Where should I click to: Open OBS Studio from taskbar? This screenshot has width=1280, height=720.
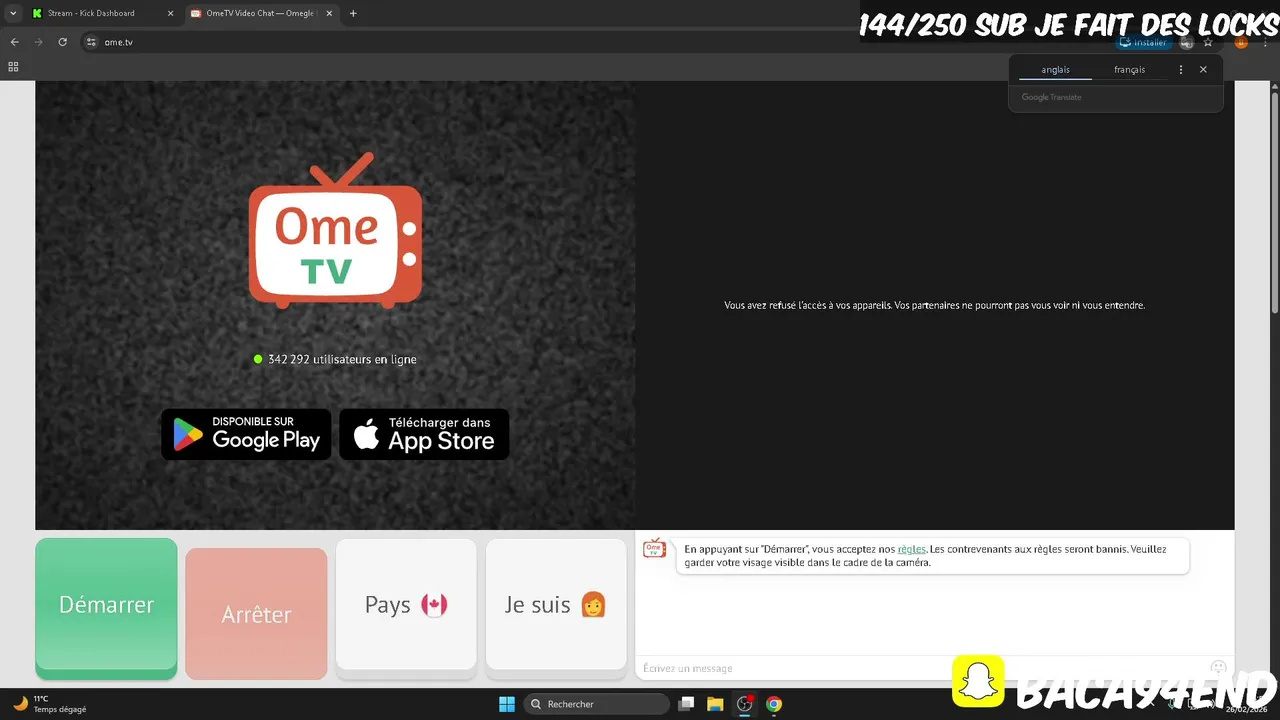744,704
